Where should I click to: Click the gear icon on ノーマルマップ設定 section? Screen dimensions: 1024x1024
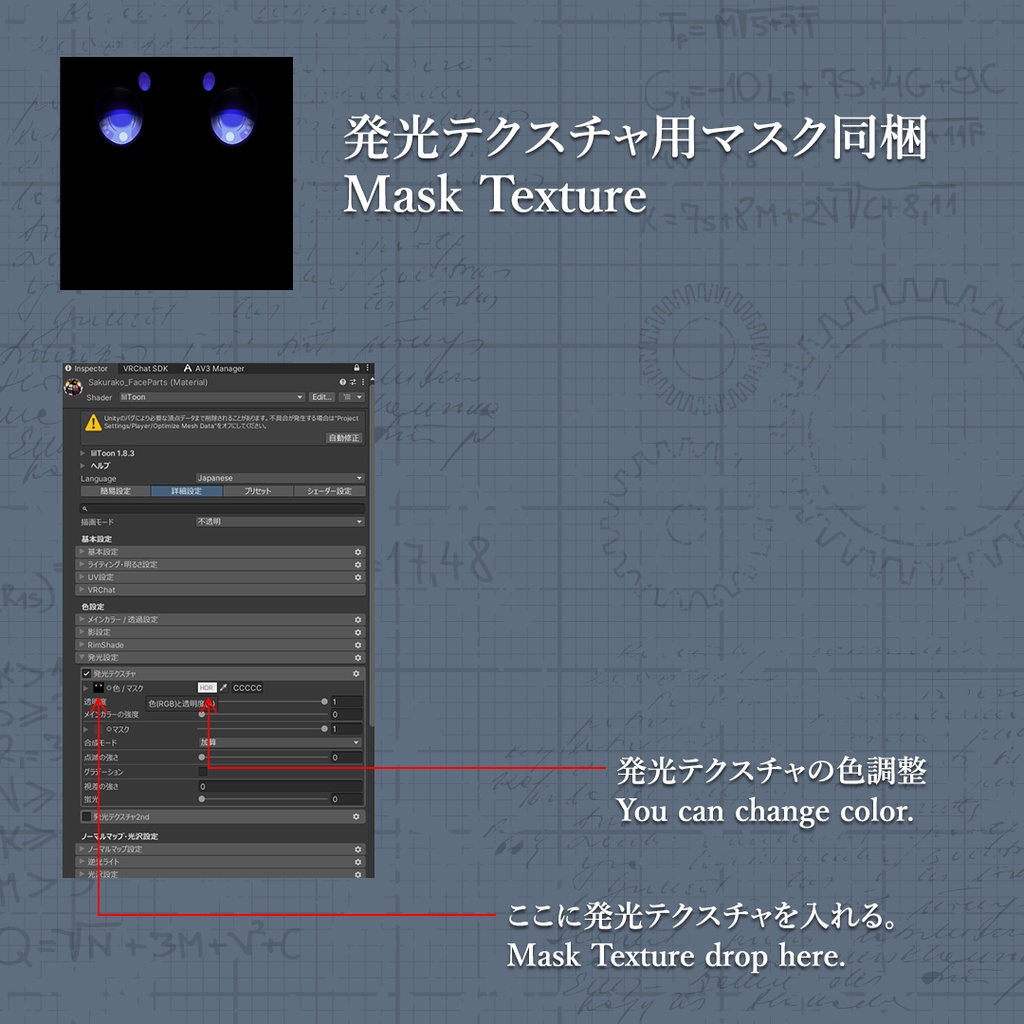[x=356, y=850]
